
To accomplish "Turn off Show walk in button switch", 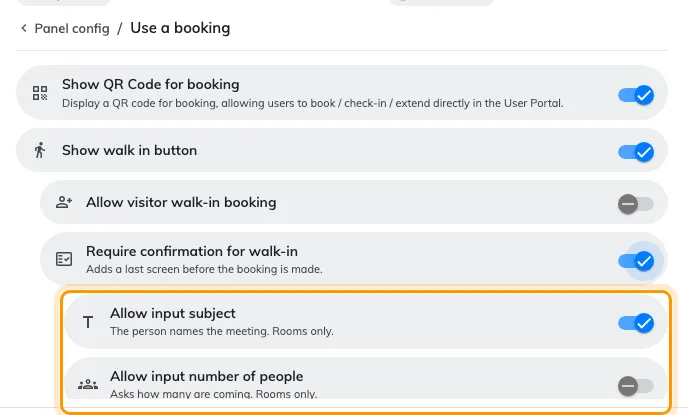I will click(636, 152).
